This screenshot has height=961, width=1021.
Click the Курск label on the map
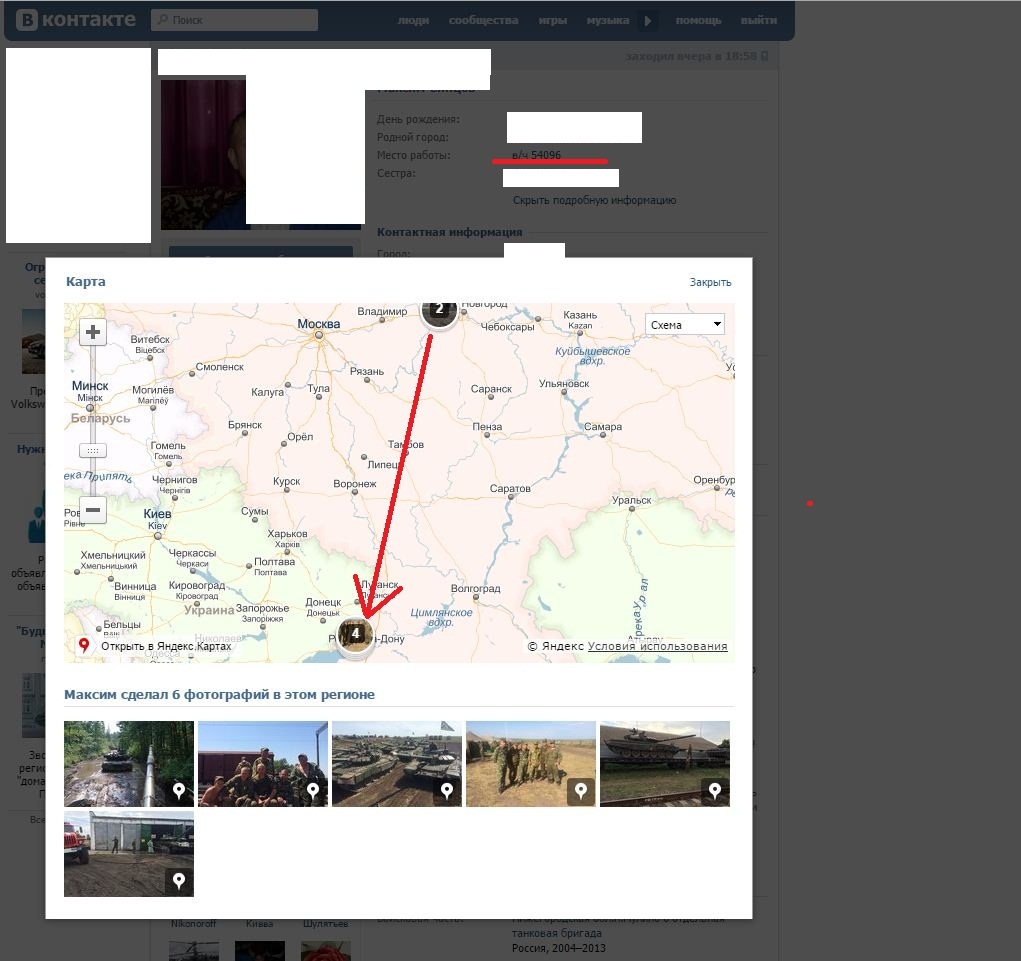pos(287,481)
